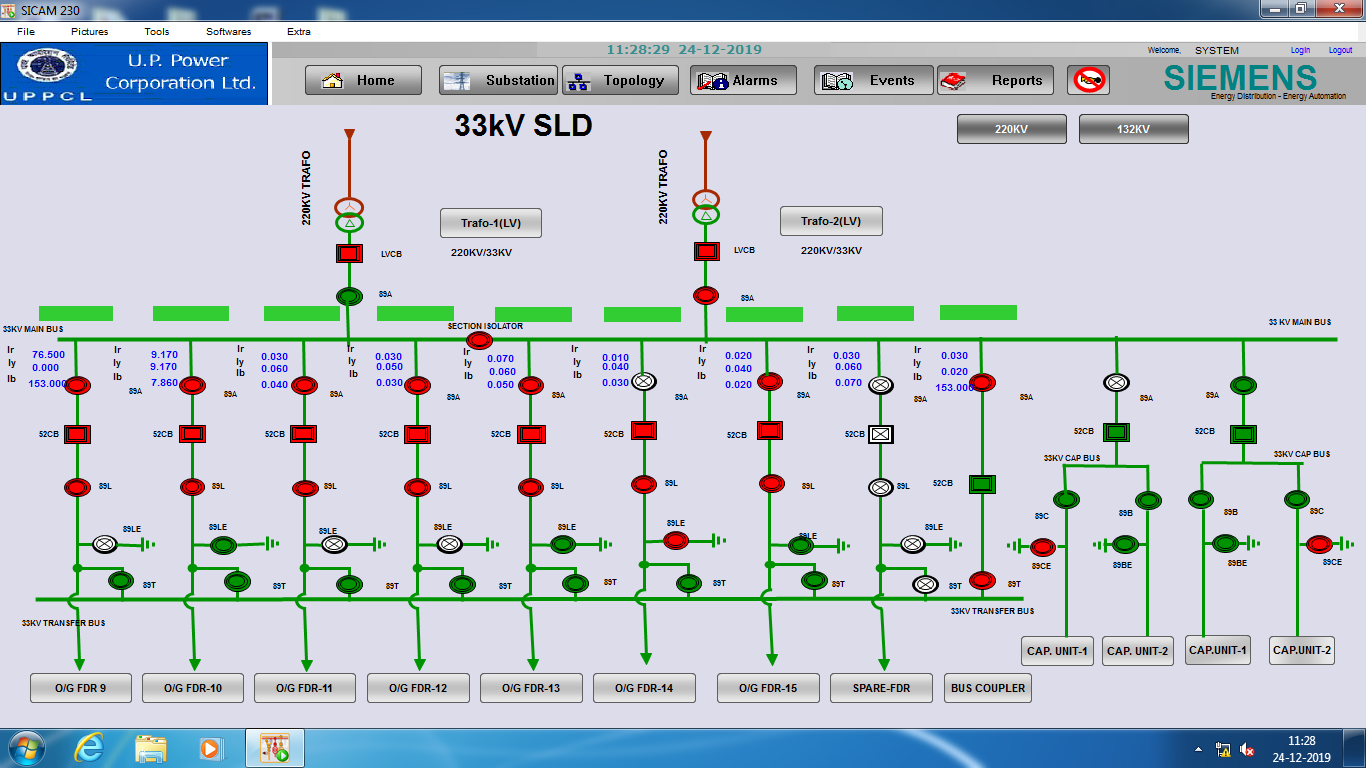Go to the Home screen button
This screenshot has height=768, width=1366.
363,81
